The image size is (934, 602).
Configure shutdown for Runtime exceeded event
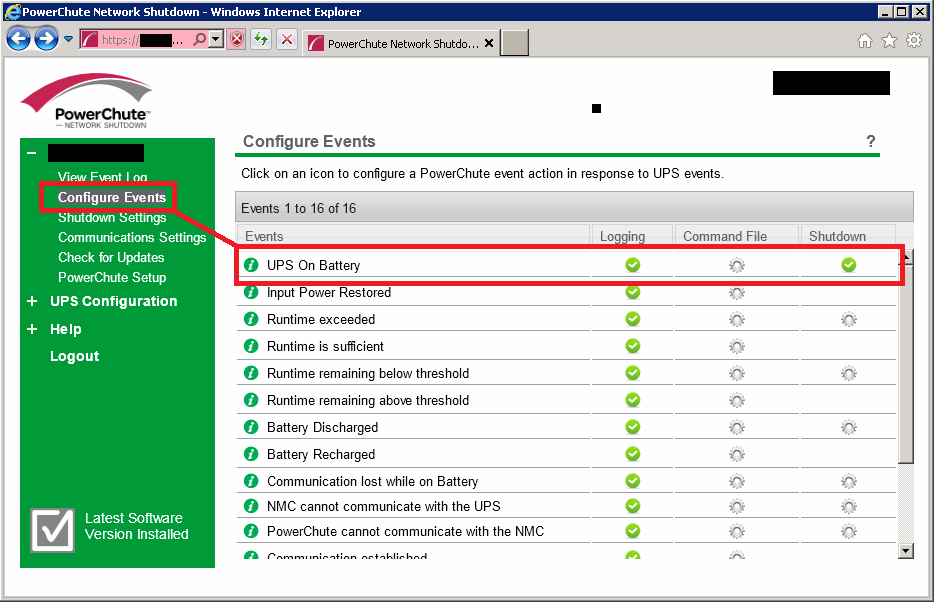[x=849, y=320]
